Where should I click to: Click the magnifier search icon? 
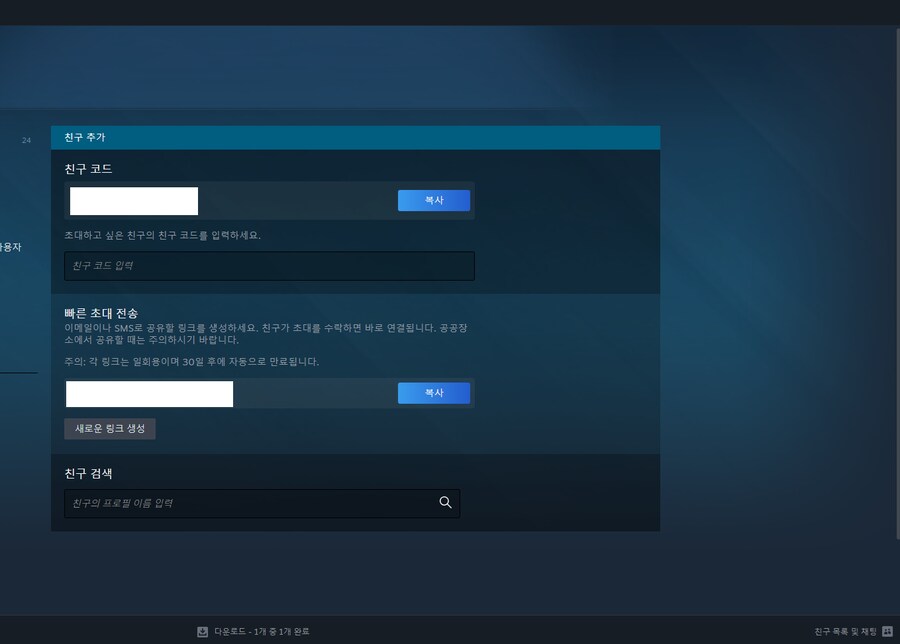pyautogui.click(x=445, y=502)
